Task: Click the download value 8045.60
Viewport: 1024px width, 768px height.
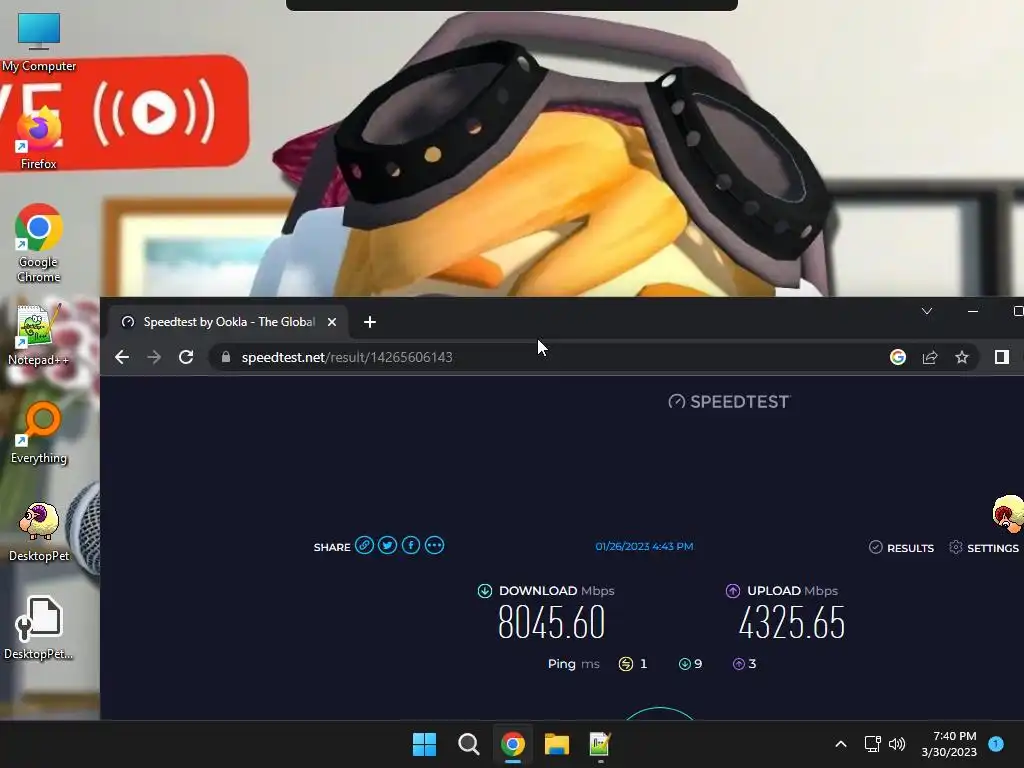Action: (x=551, y=622)
